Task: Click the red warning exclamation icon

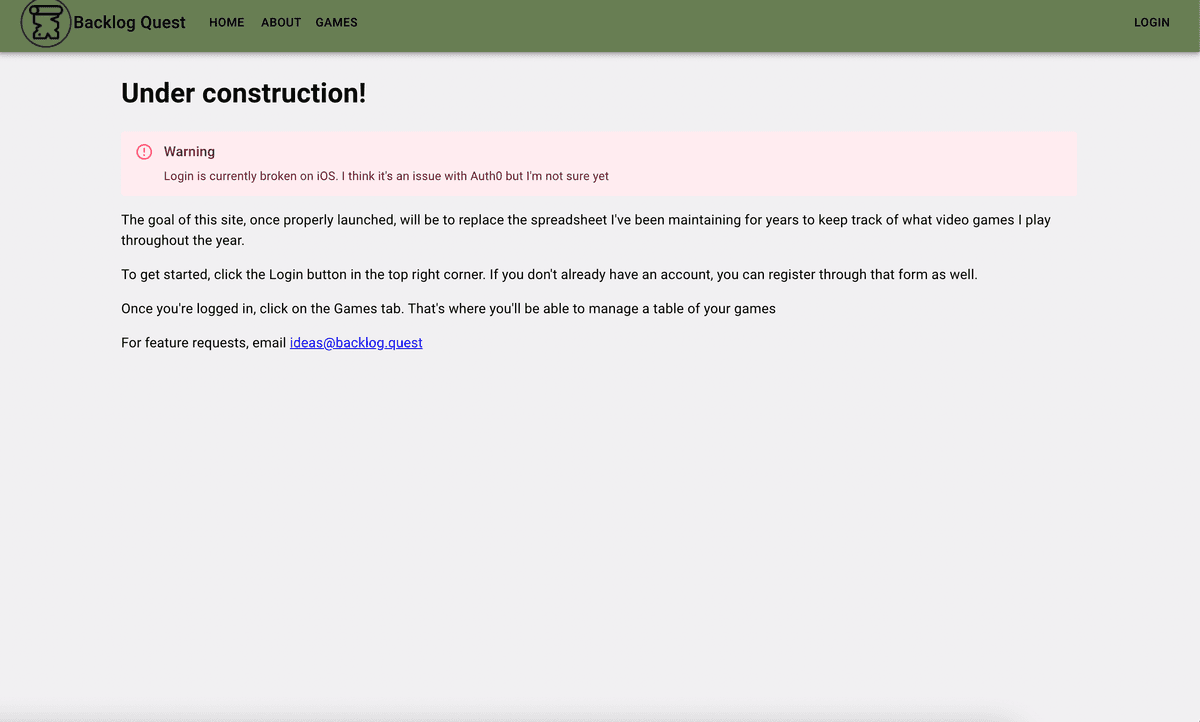Action: tap(144, 152)
